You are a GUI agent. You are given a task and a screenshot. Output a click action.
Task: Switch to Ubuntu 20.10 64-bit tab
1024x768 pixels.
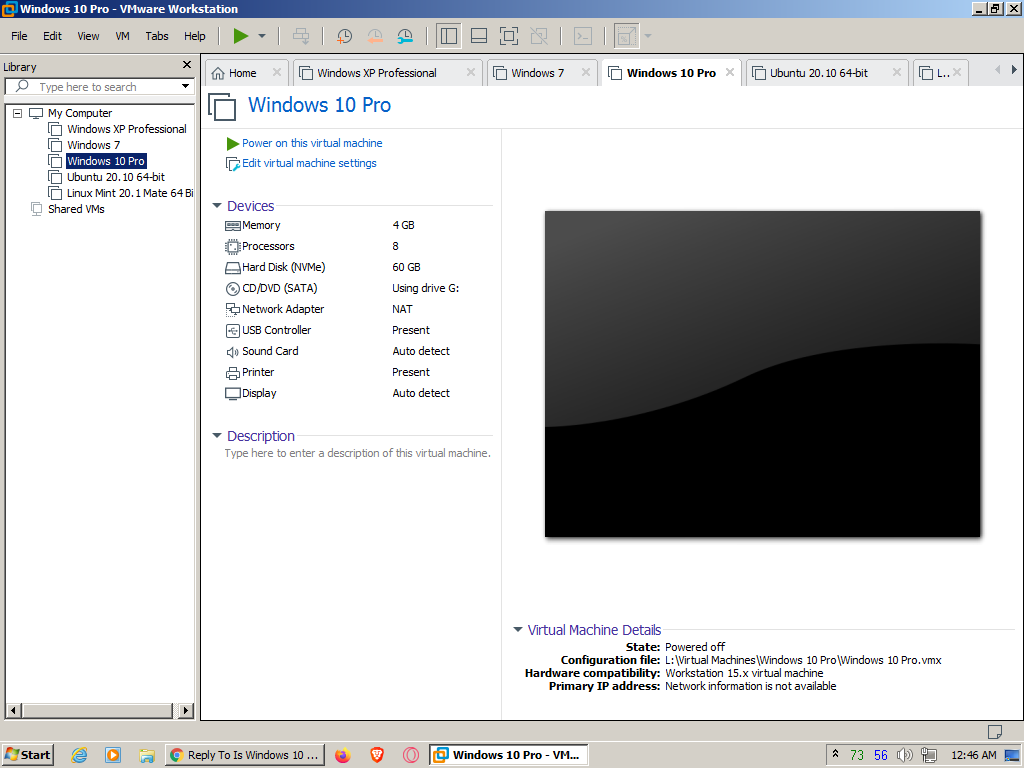tap(819, 73)
